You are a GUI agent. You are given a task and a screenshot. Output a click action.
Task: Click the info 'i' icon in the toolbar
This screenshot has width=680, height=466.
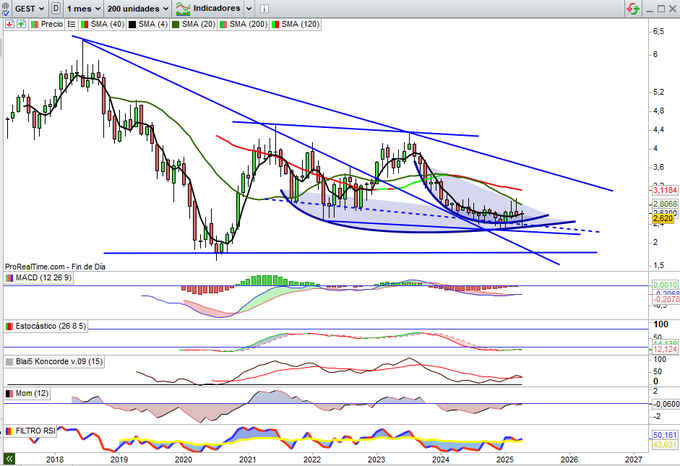tap(264, 9)
